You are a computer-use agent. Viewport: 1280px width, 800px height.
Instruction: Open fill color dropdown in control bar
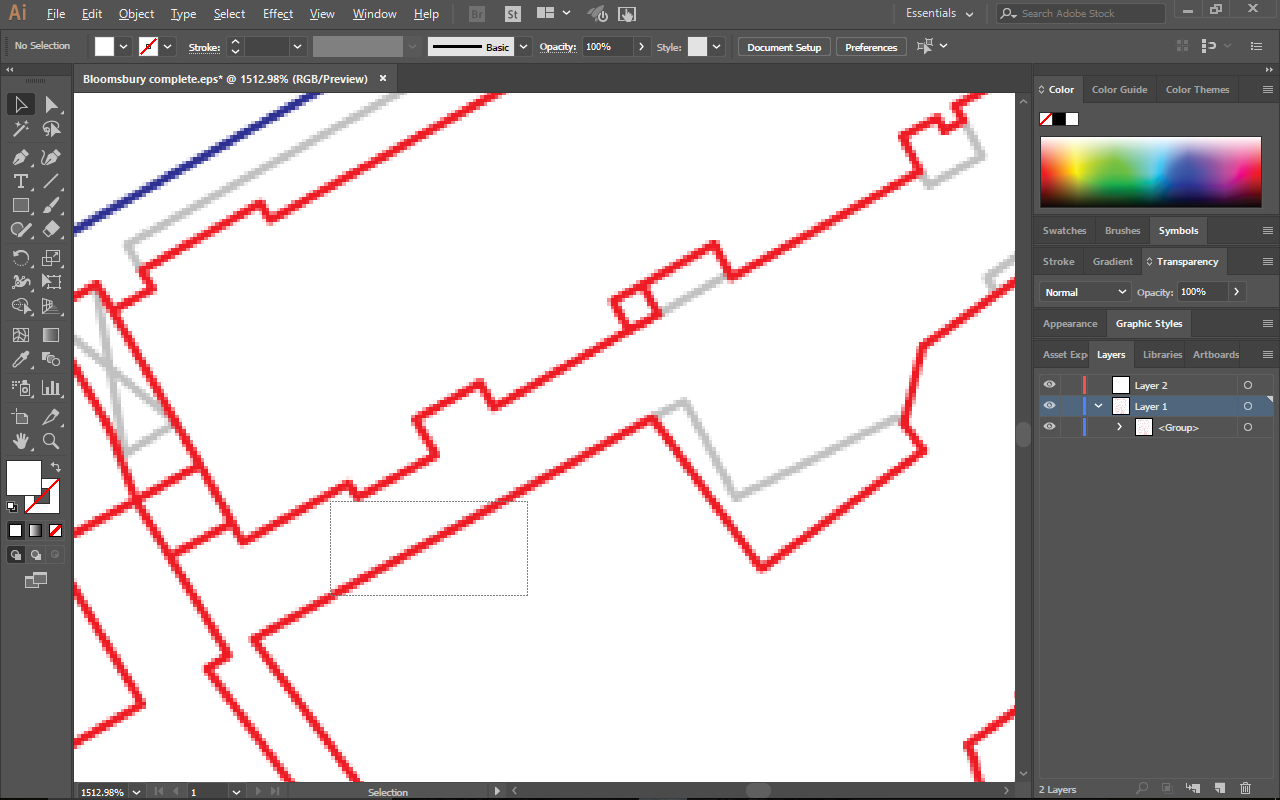[124, 46]
